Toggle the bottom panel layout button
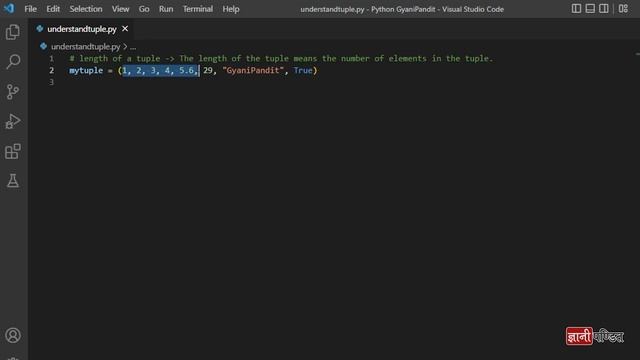 (590, 9)
